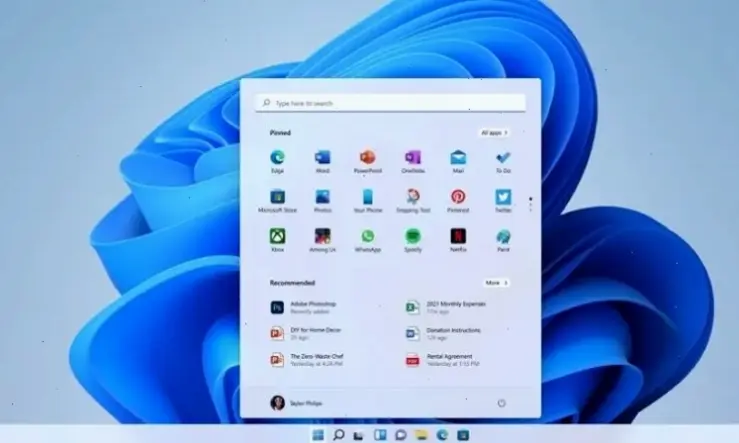Launch Word from pinned apps

point(322,161)
